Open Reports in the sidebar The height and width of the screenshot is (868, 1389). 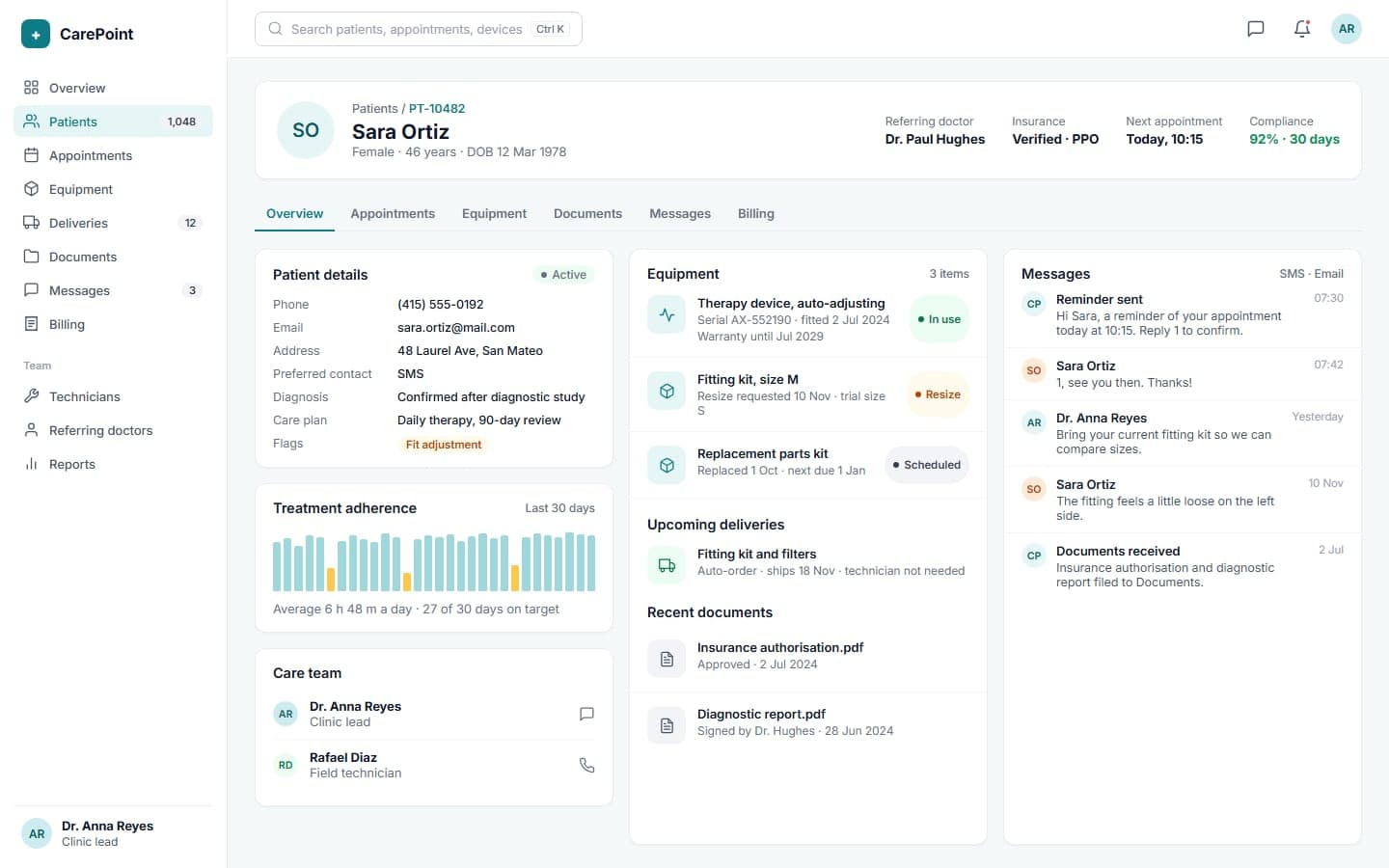114,464
